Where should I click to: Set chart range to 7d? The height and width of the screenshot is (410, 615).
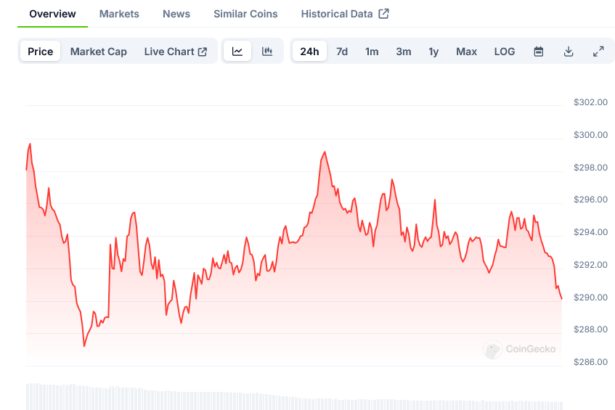pyautogui.click(x=342, y=52)
